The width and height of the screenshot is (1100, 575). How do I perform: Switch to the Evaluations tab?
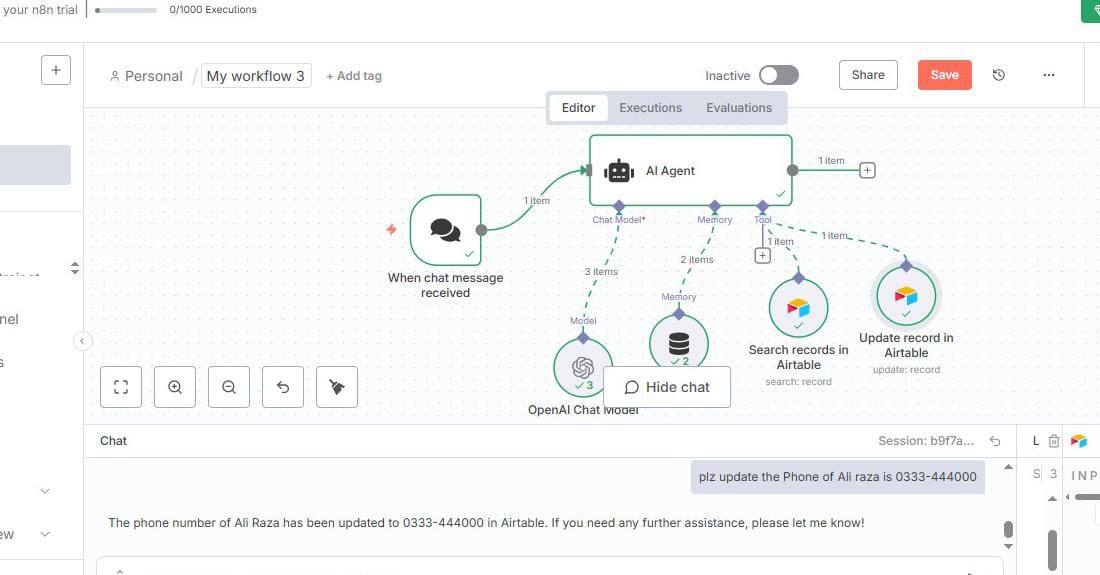[x=739, y=108]
